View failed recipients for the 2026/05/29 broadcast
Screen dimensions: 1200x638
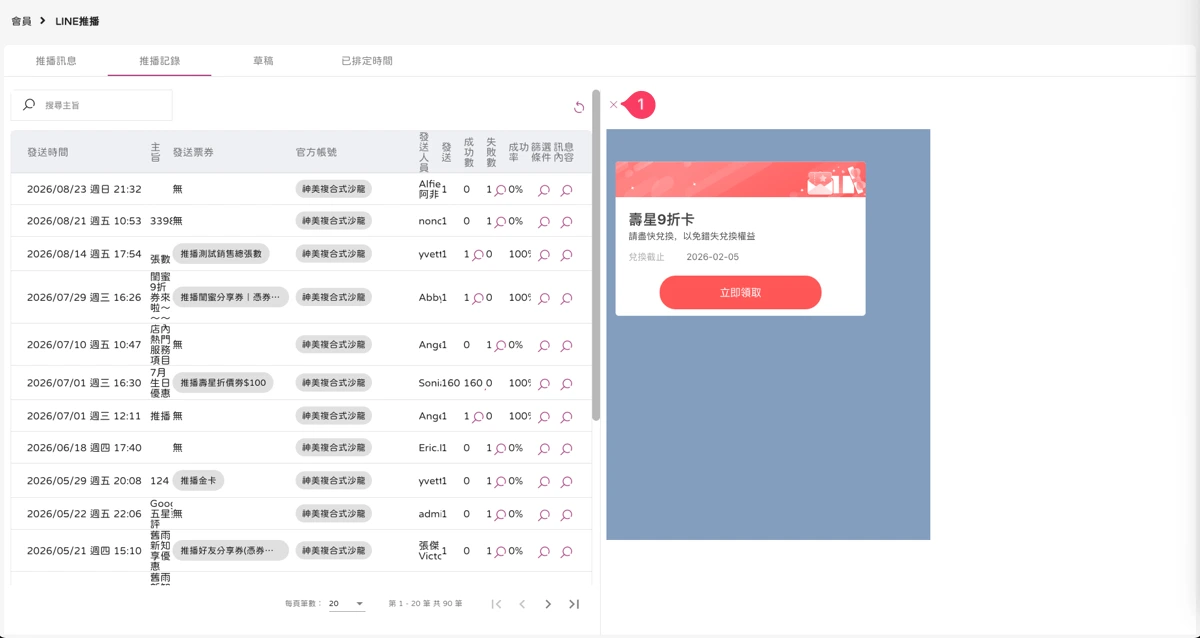point(500,482)
